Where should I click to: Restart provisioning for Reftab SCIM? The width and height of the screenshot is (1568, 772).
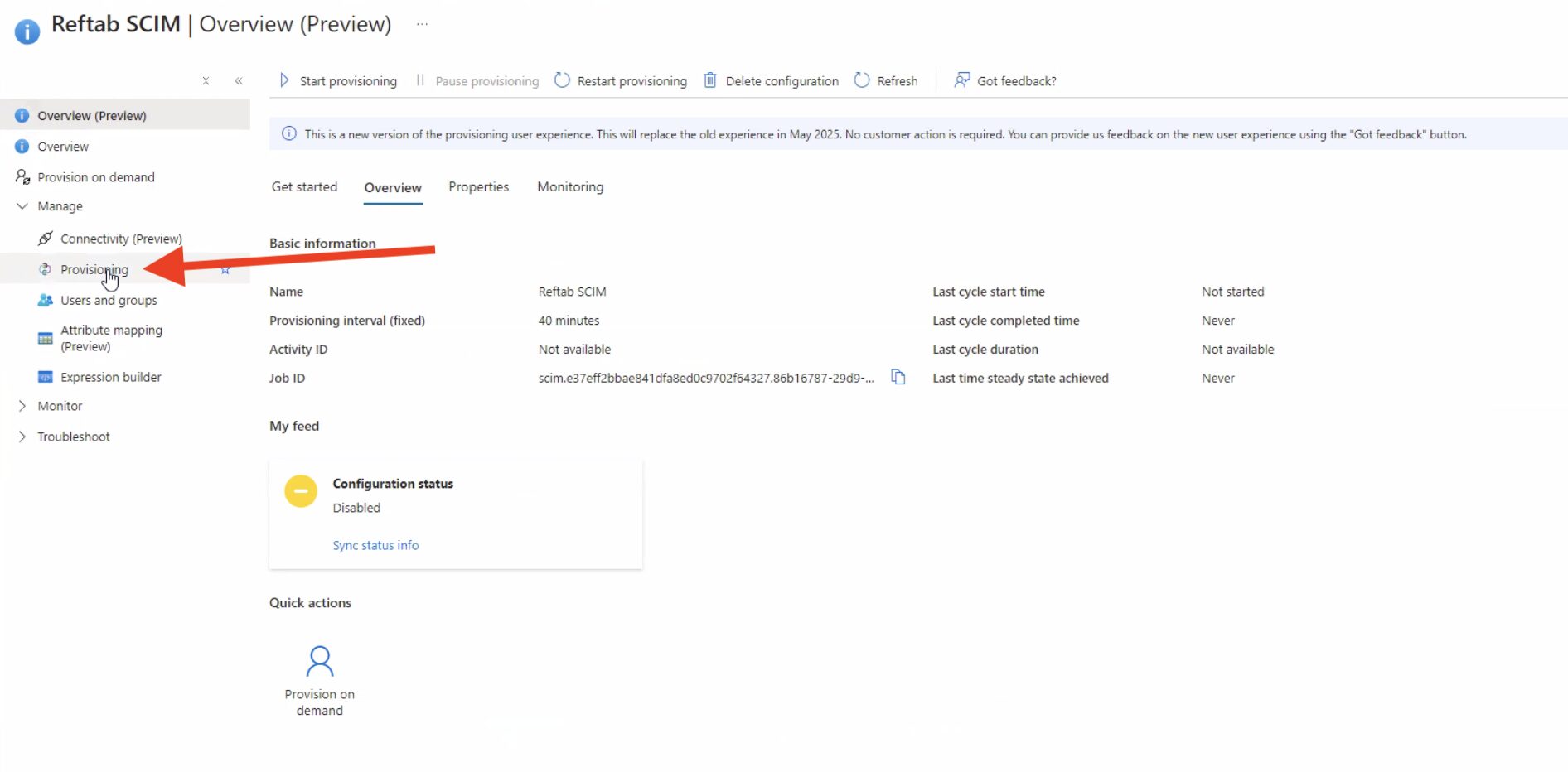point(620,80)
